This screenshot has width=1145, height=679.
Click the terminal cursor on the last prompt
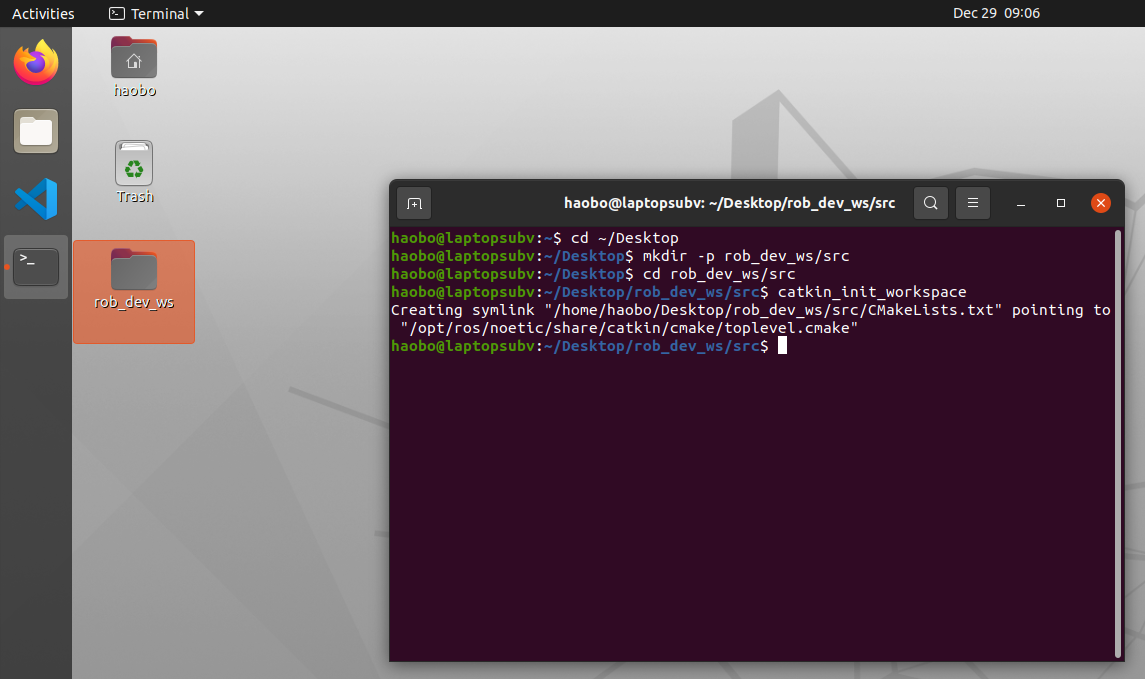782,345
